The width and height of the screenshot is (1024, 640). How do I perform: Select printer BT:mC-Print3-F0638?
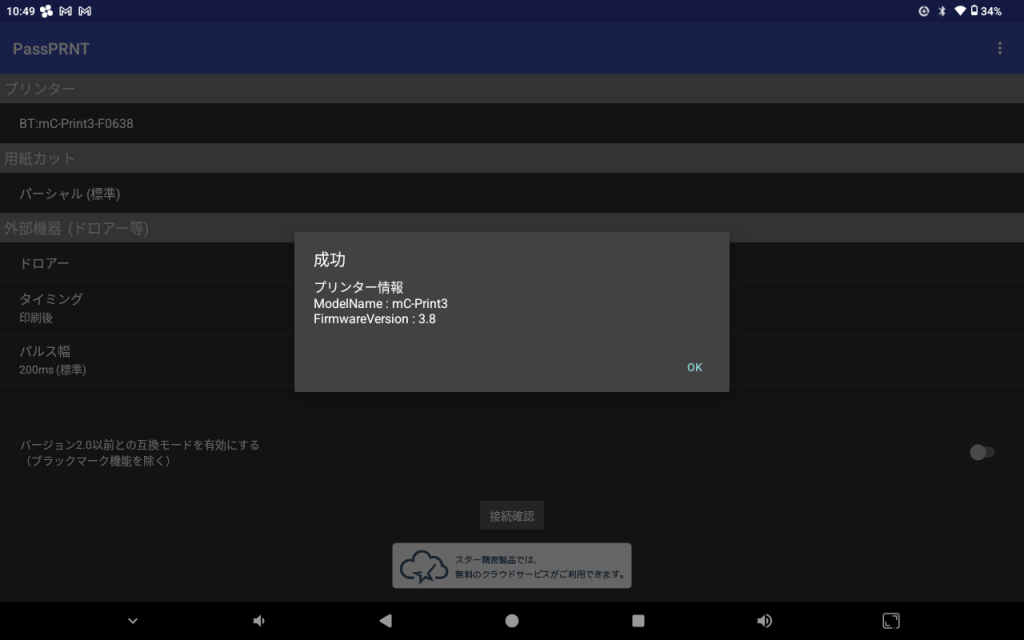coord(76,124)
